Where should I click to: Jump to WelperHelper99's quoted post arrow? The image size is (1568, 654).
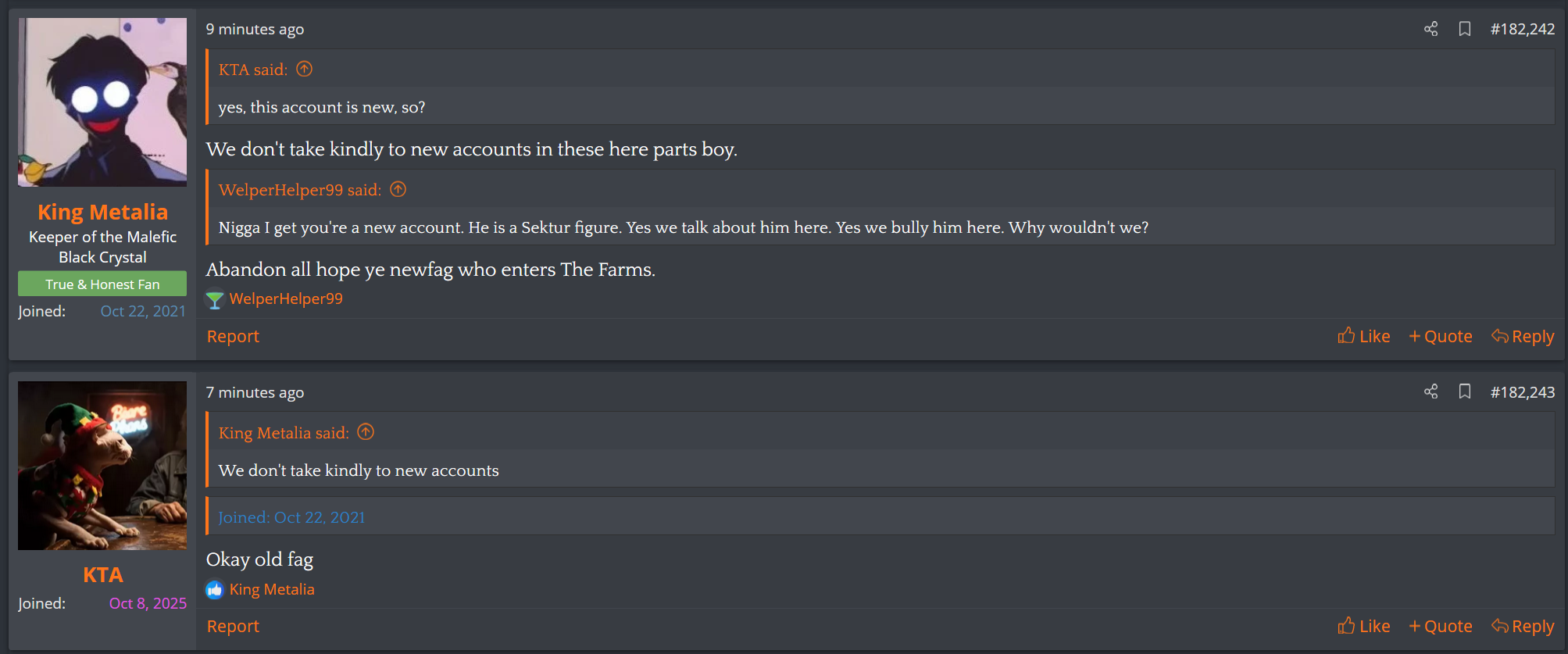click(x=398, y=190)
